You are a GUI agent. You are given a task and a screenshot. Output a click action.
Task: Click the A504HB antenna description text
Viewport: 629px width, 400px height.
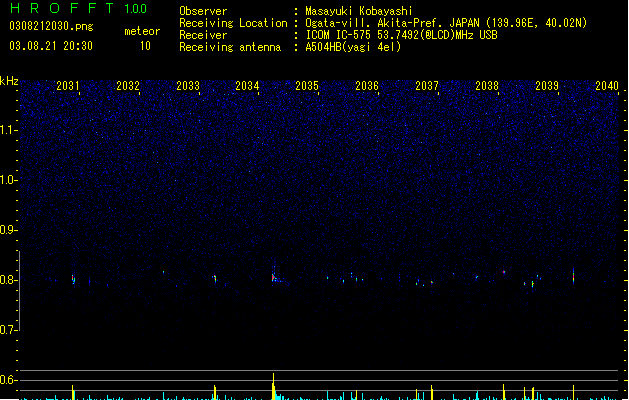[353, 47]
